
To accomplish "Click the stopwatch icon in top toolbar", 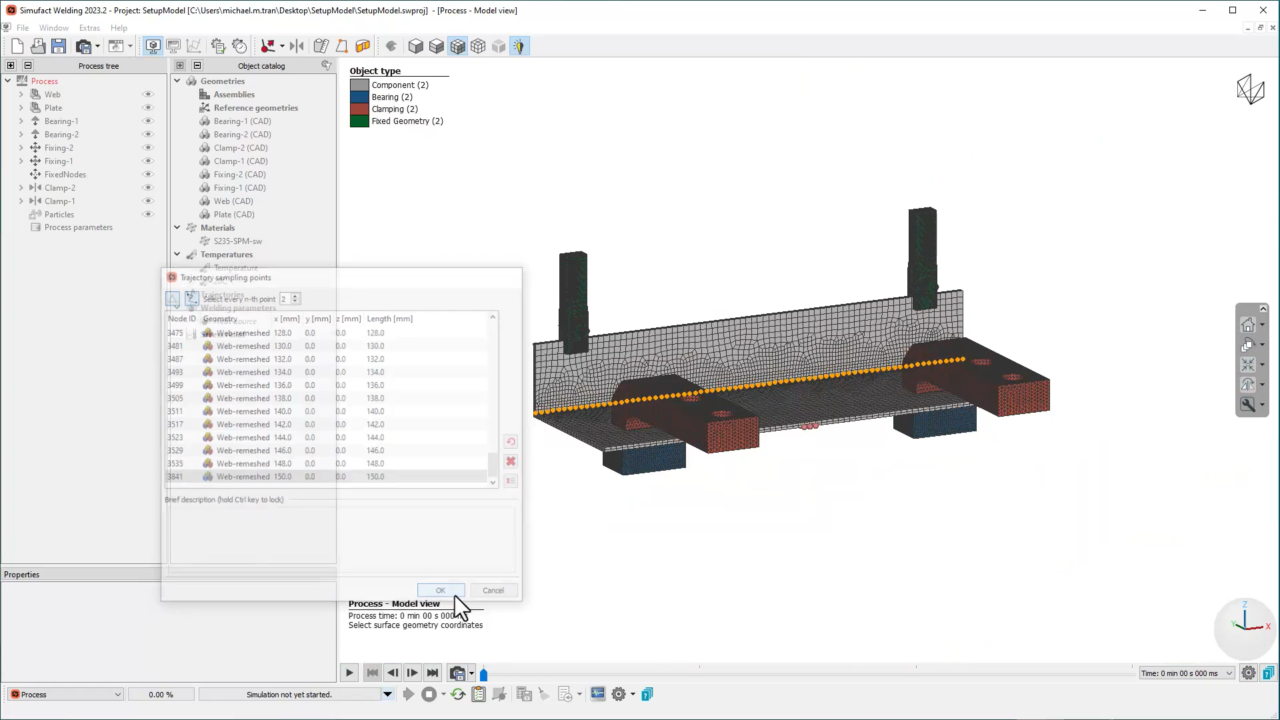I will click(239, 46).
